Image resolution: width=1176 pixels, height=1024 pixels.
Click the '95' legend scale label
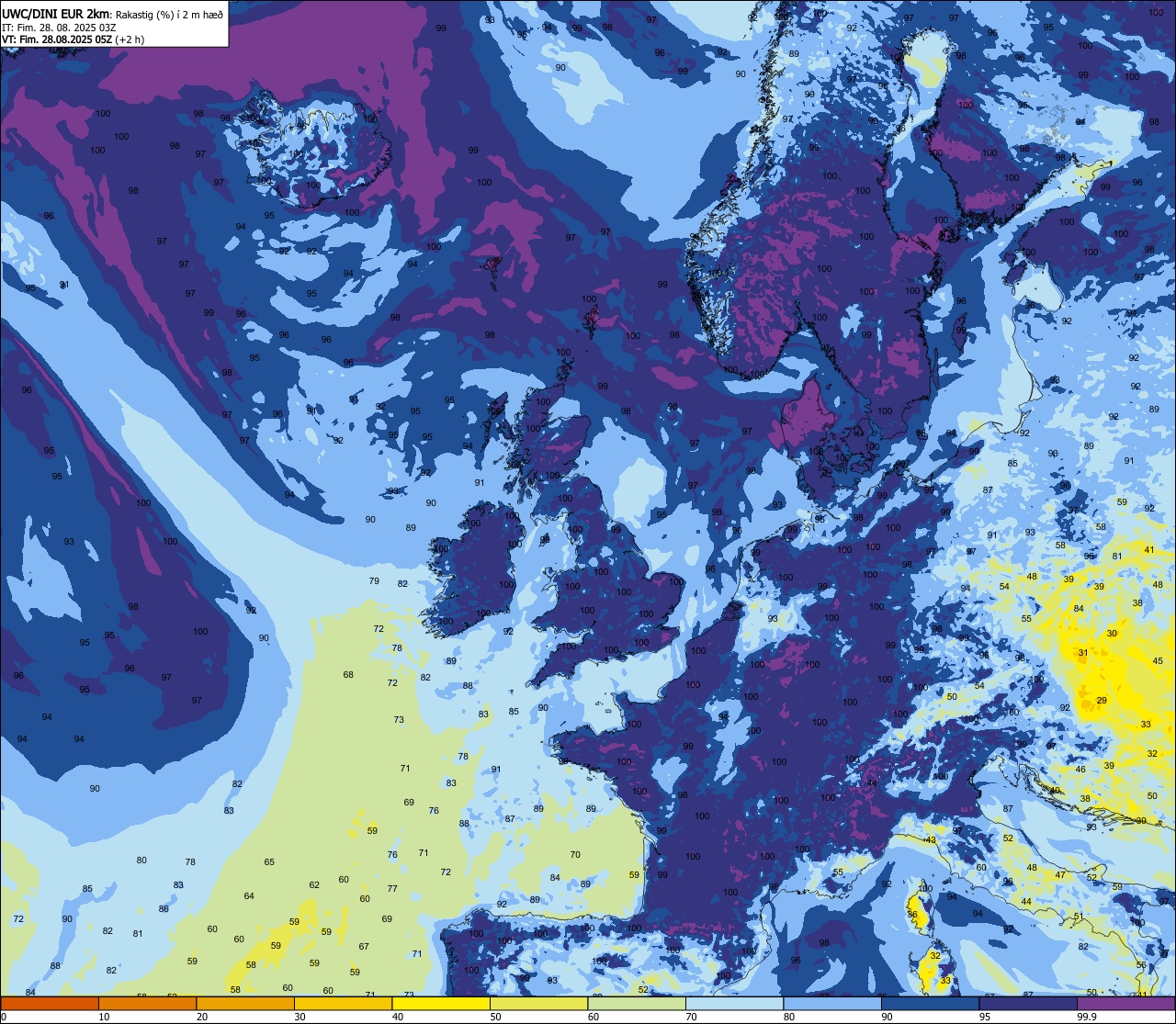[x=985, y=1017]
